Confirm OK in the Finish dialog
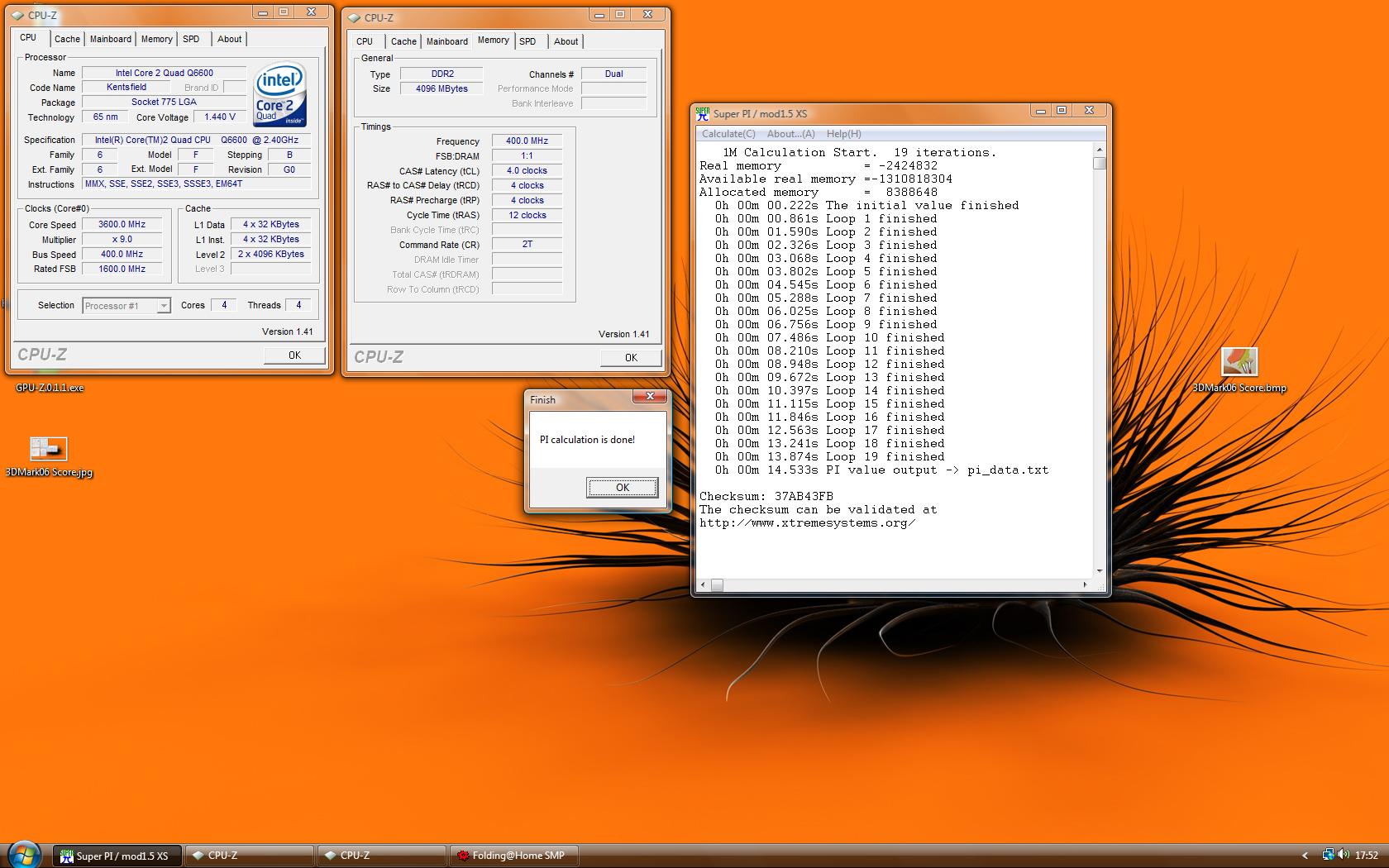1389x868 pixels. click(623, 487)
